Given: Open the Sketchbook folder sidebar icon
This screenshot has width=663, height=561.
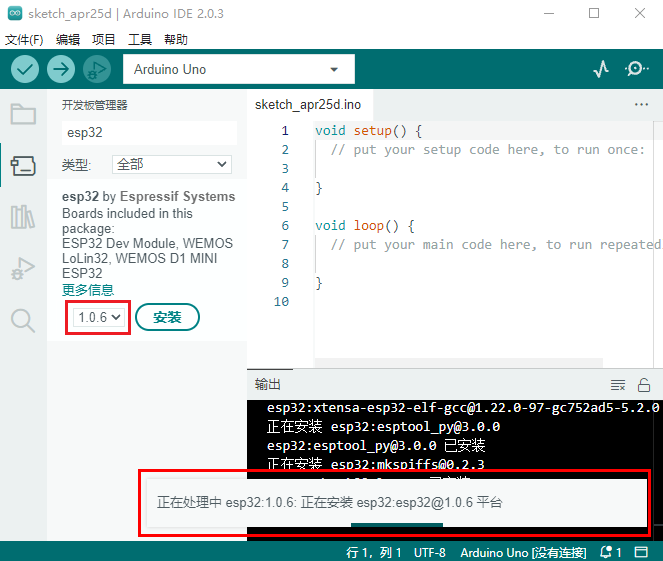Looking at the screenshot, I should click(x=22, y=113).
